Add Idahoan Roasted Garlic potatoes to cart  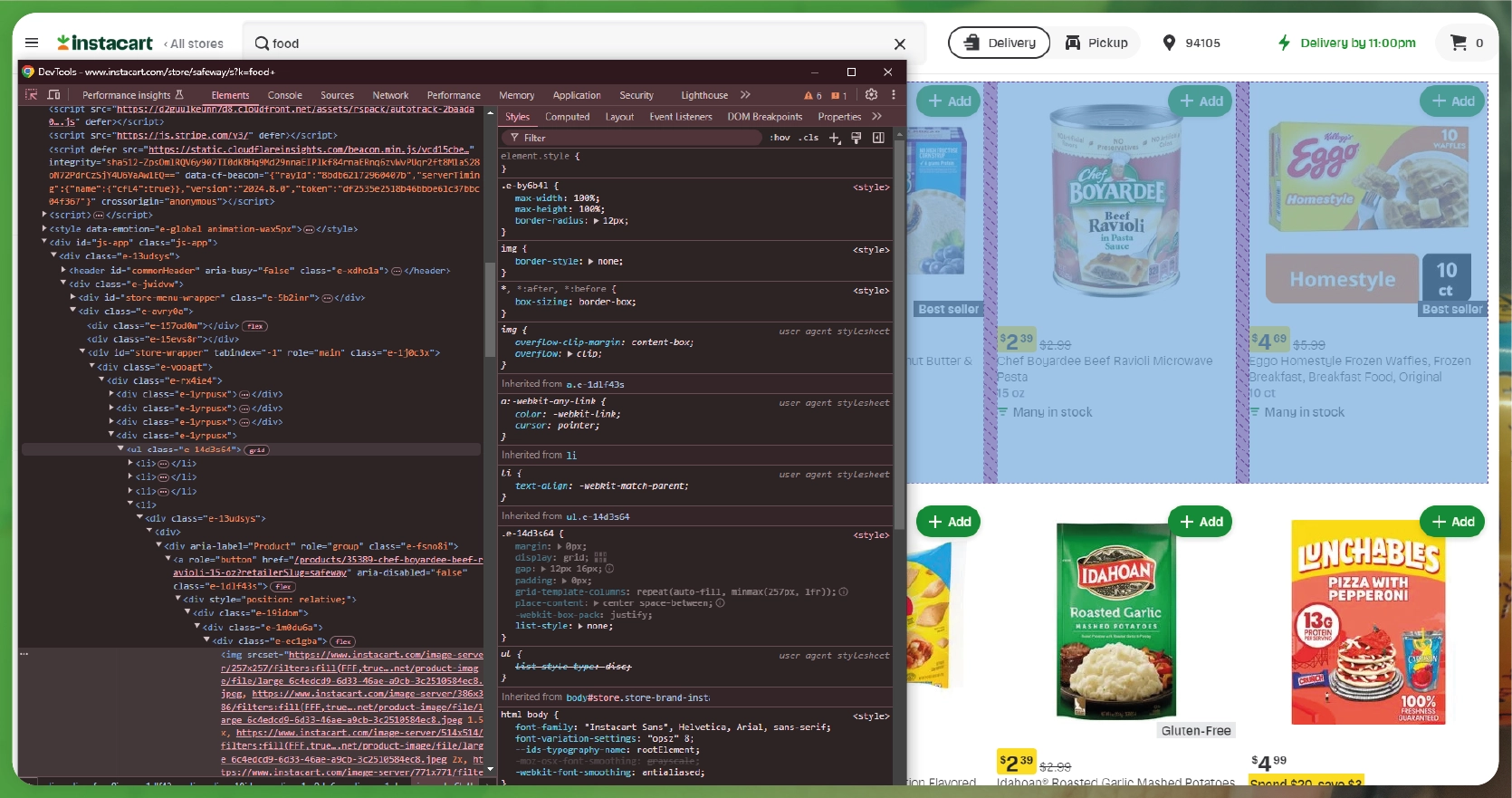tap(1201, 522)
